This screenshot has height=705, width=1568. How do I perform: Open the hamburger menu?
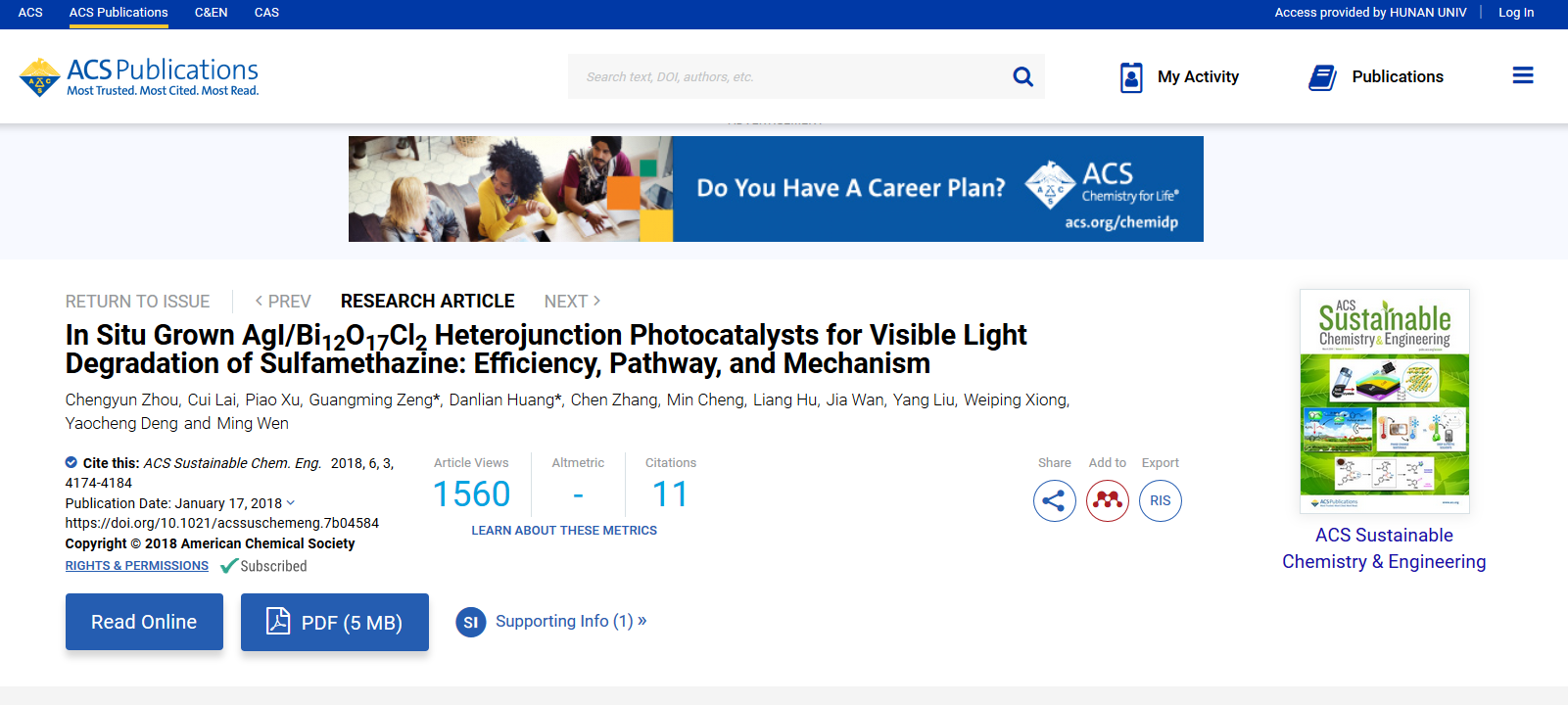1522,76
